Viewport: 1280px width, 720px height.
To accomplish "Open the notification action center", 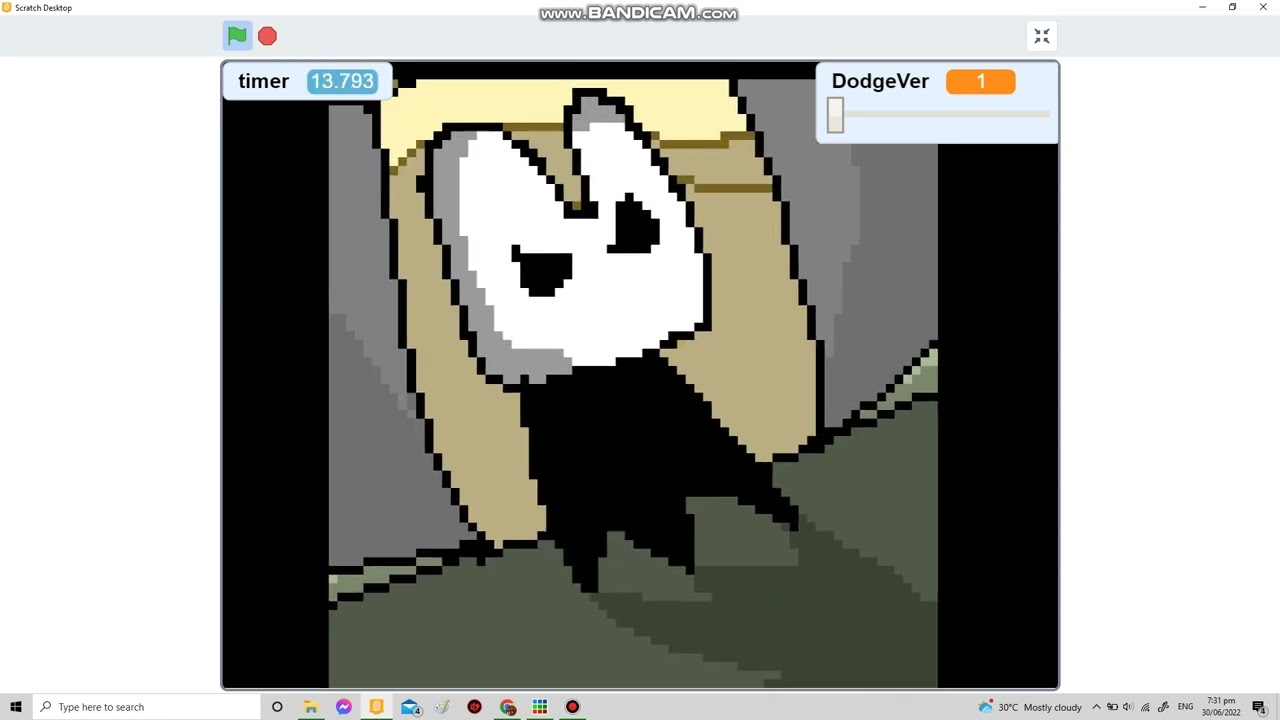I will (x=1260, y=707).
